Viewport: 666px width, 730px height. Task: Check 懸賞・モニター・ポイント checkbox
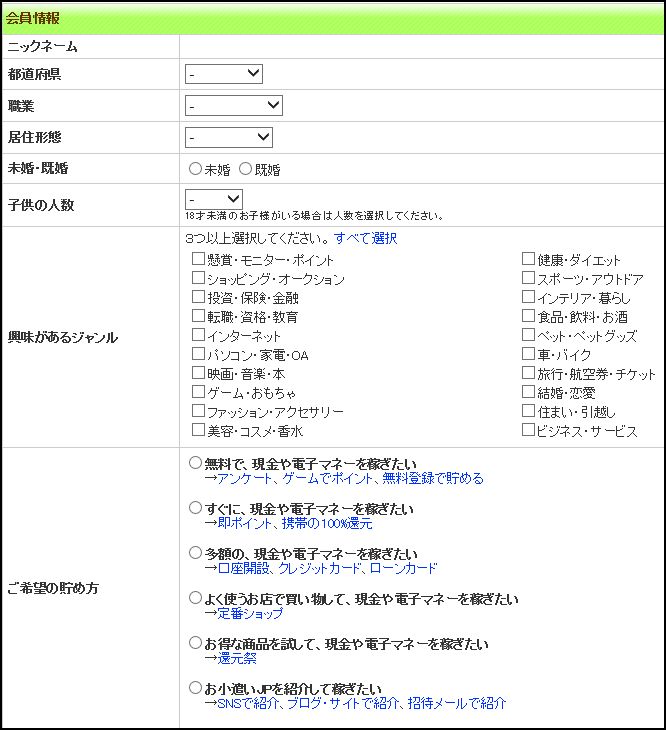(198, 259)
